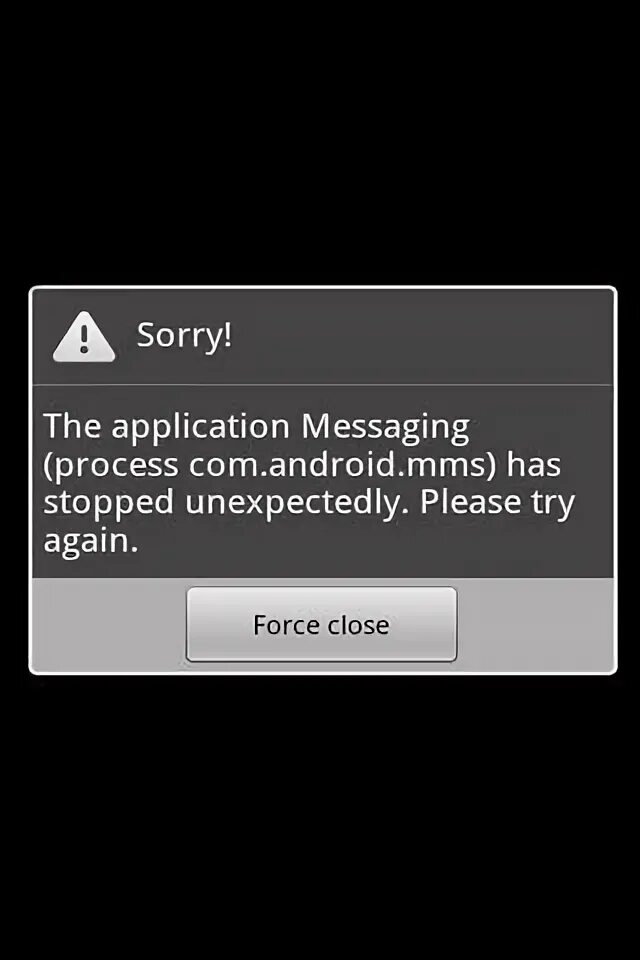This screenshot has width=640, height=960.
Task: Click gray button bar right of Force close
Action: 535,624
